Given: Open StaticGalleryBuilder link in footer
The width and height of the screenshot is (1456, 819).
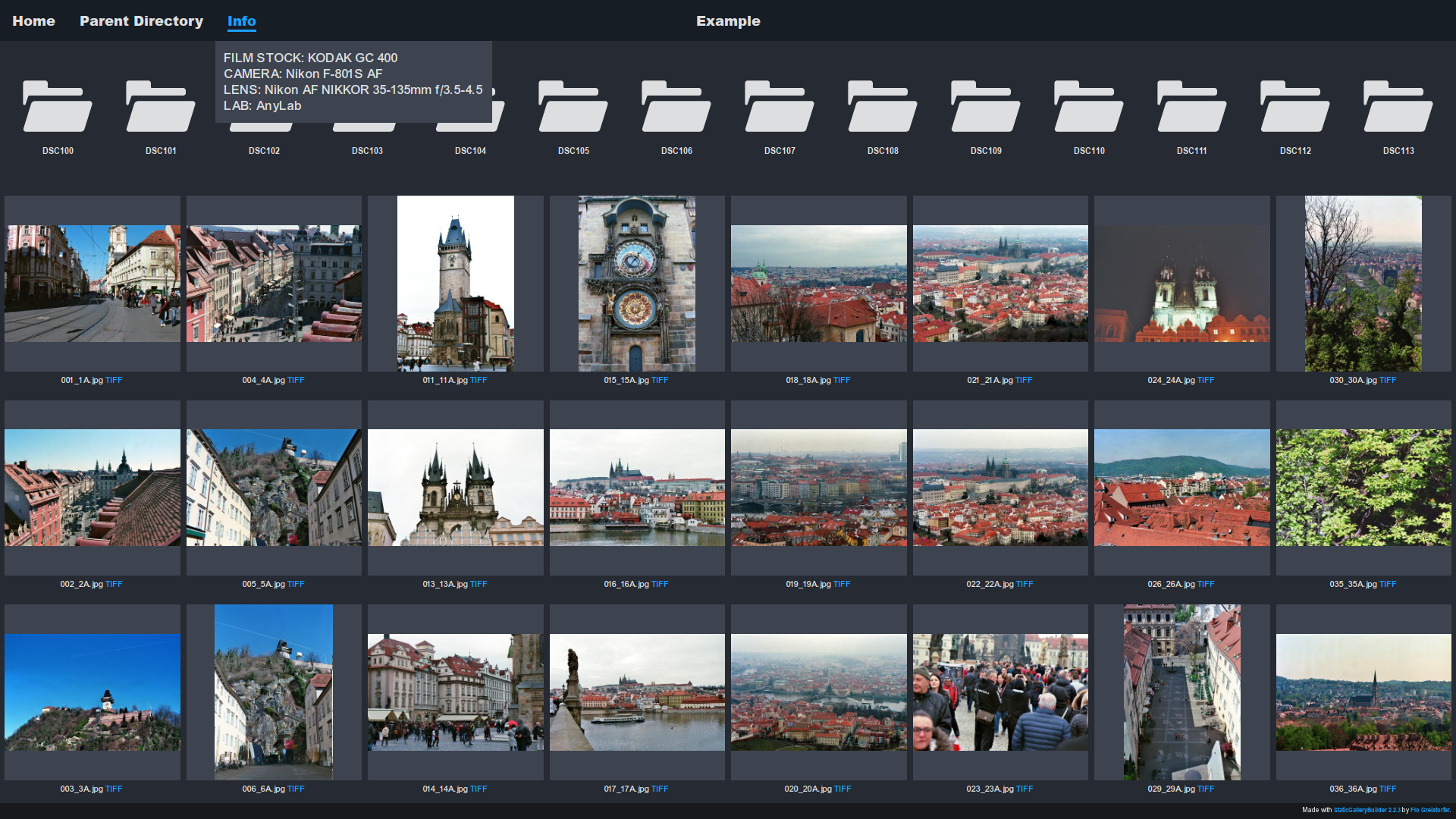Looking at the screenshot, I should tap(1367, 810).
